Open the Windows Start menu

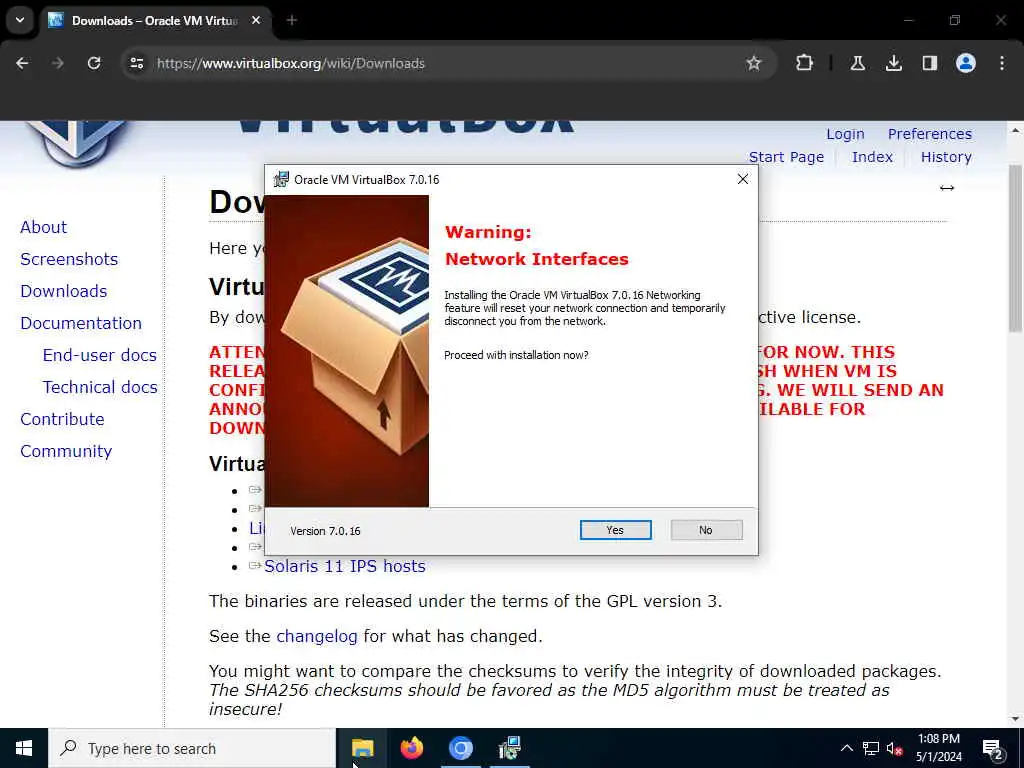(x=24, y=748)
